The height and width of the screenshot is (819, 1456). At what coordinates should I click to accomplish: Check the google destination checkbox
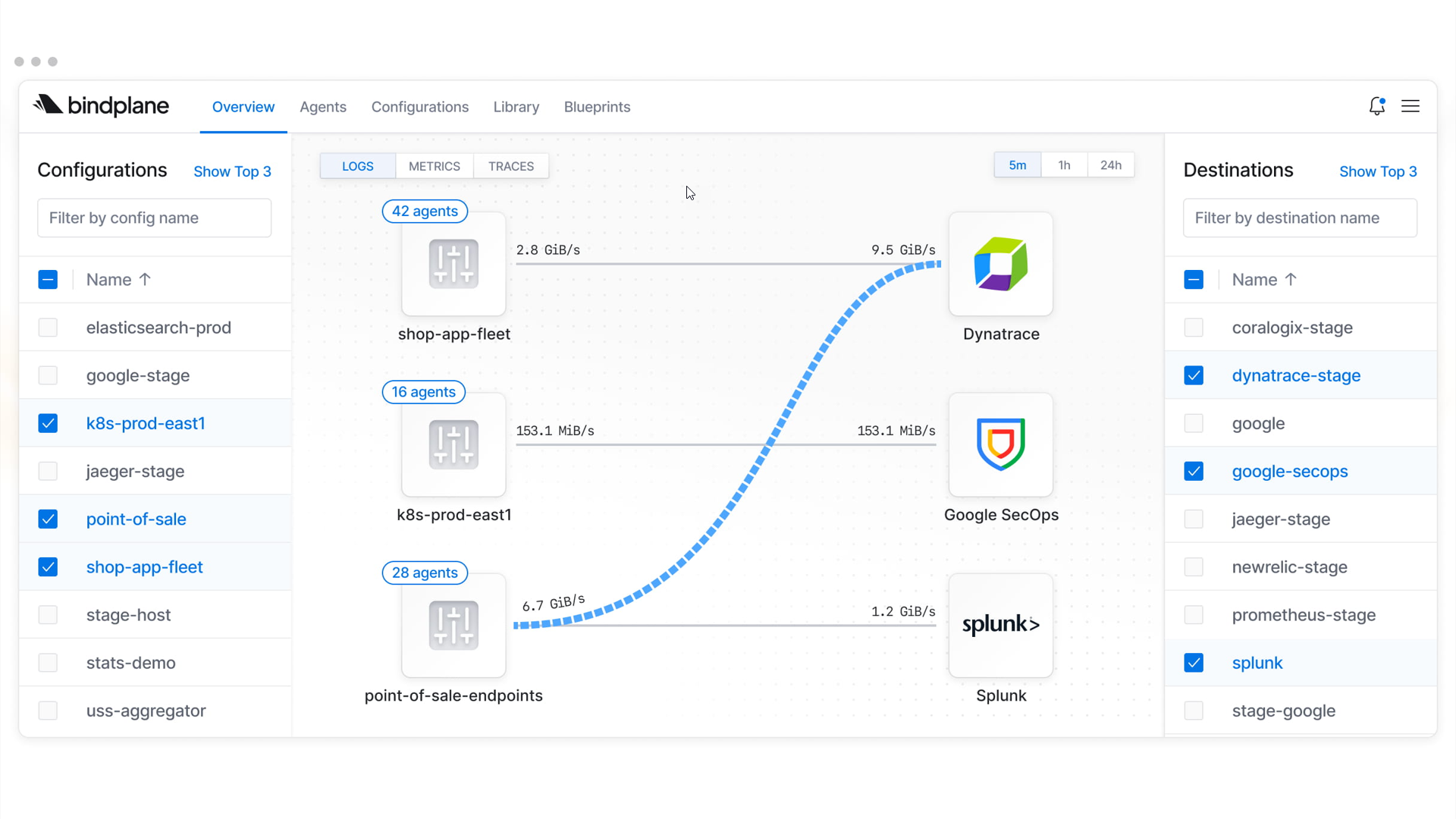tap(1194, 423)
